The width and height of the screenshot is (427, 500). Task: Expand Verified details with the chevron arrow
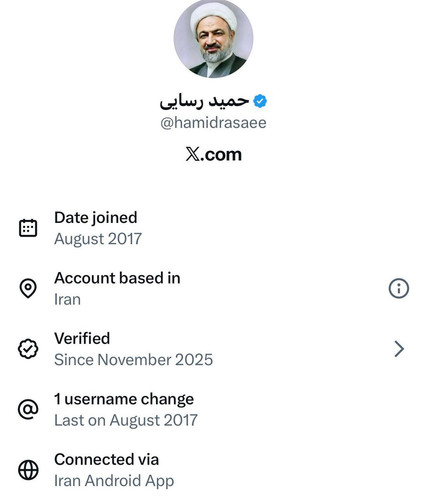coord(399,349)
